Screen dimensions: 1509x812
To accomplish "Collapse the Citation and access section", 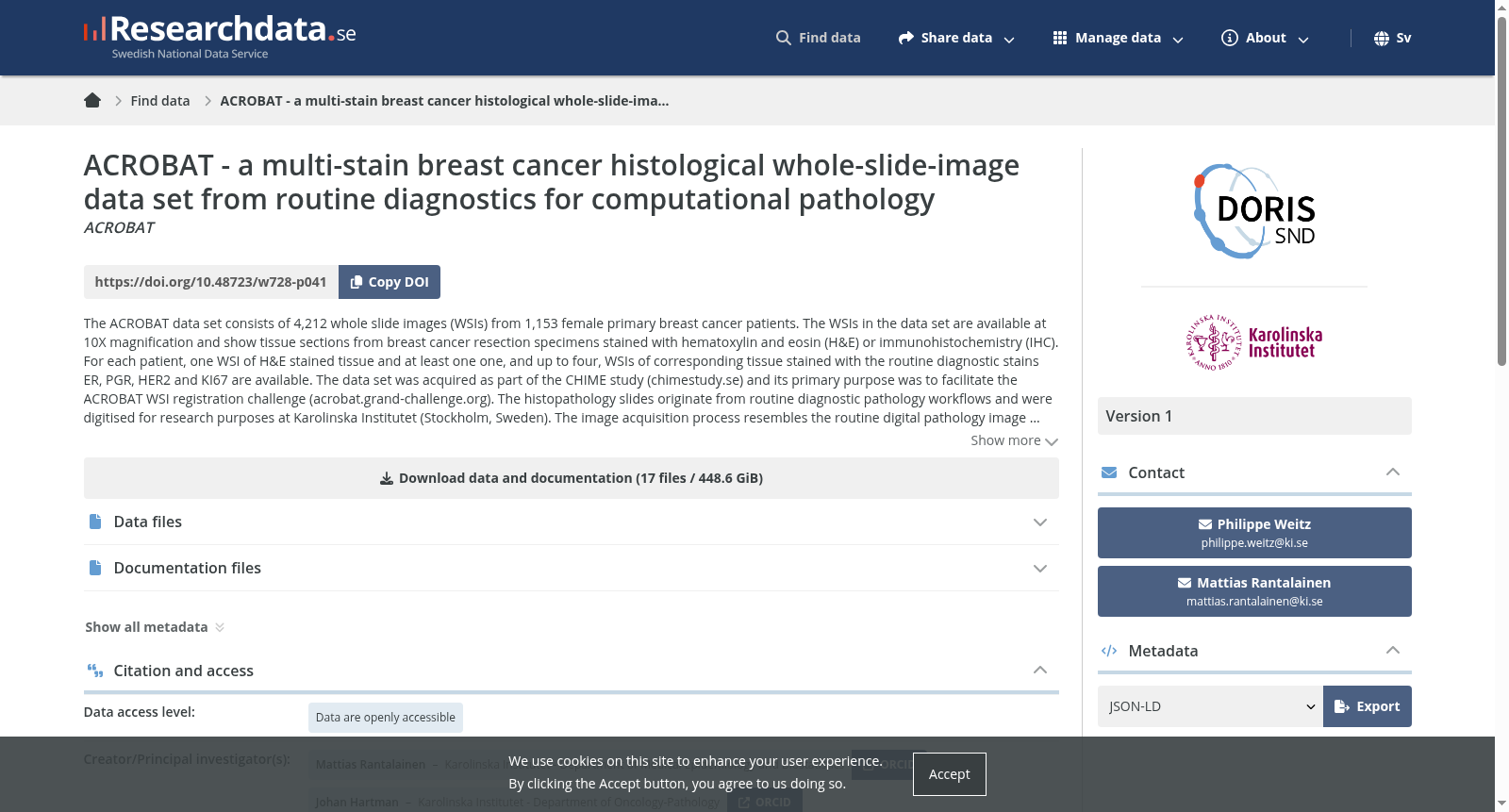I will click(1040, 670).
